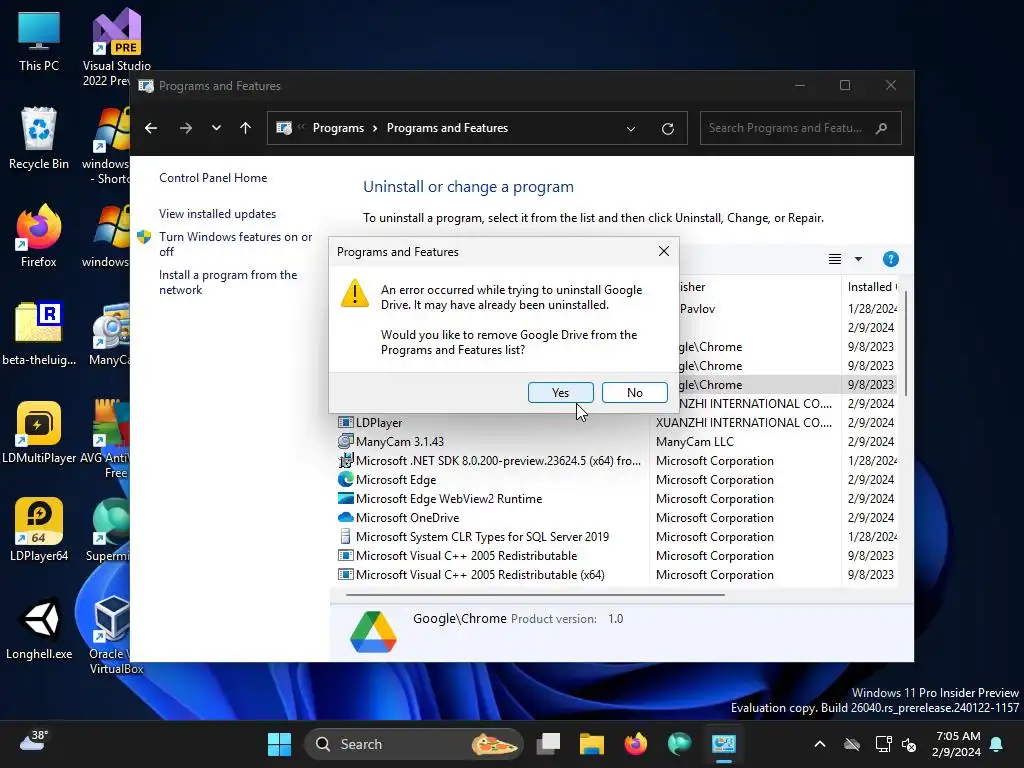Click Control Panel taskbar icon
The width and height of the screenshot is (1024, 768).
(x=724, y=744)
